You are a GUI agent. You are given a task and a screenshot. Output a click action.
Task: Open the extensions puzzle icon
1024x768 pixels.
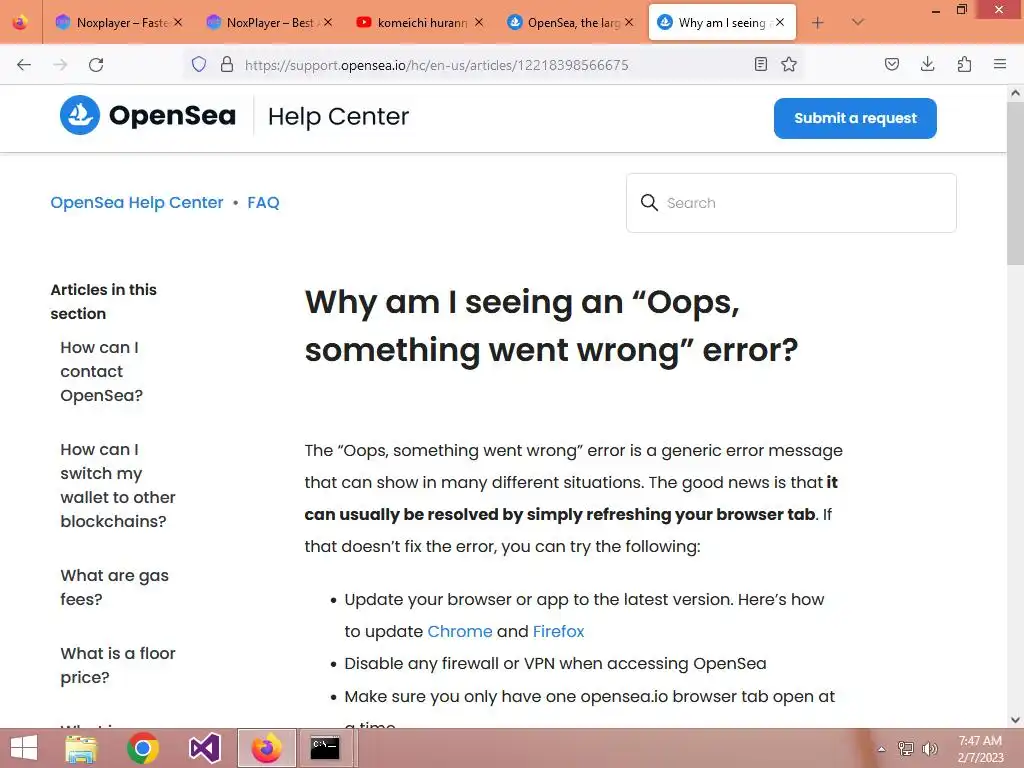[964, 64]
